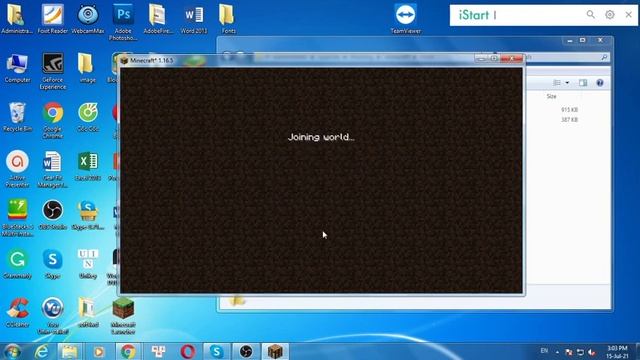
Task: Select the Computer desktop icon
Action: 17,68
